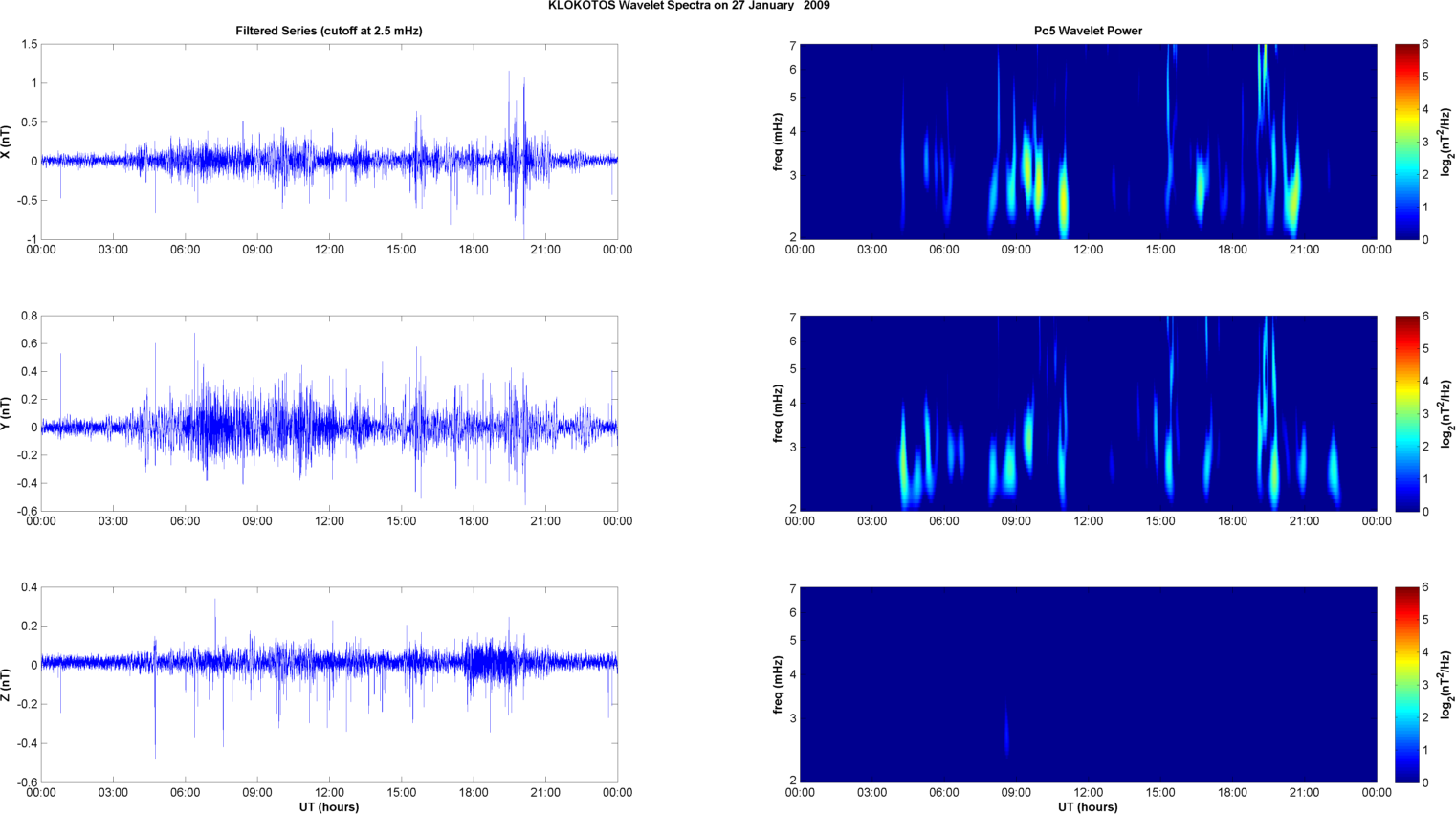Click the 12:00 tick under the X plot
Screen dimensions: 1456x814
(x=329, y=250)
